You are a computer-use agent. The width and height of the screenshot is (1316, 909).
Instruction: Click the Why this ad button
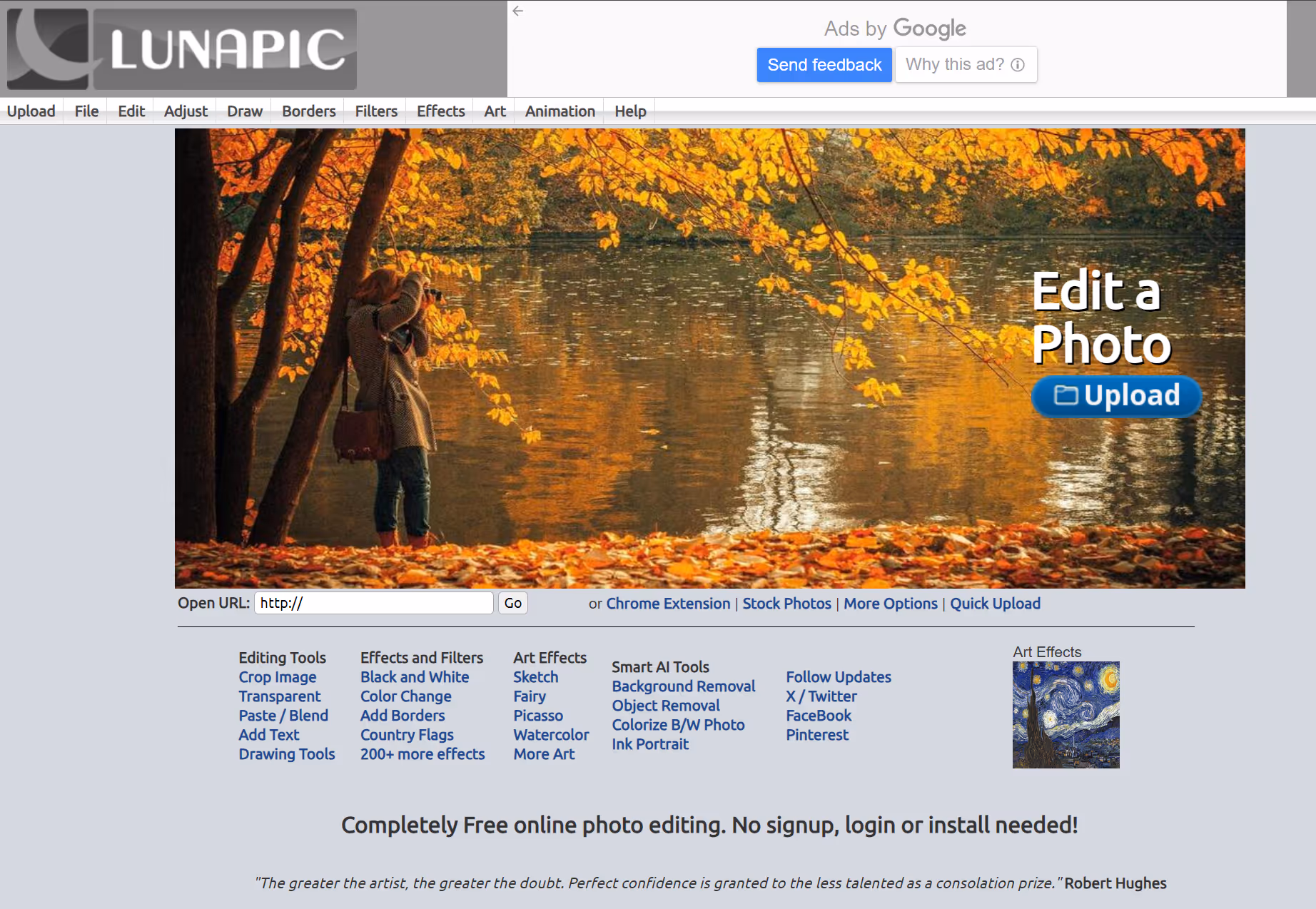[966, 64]
